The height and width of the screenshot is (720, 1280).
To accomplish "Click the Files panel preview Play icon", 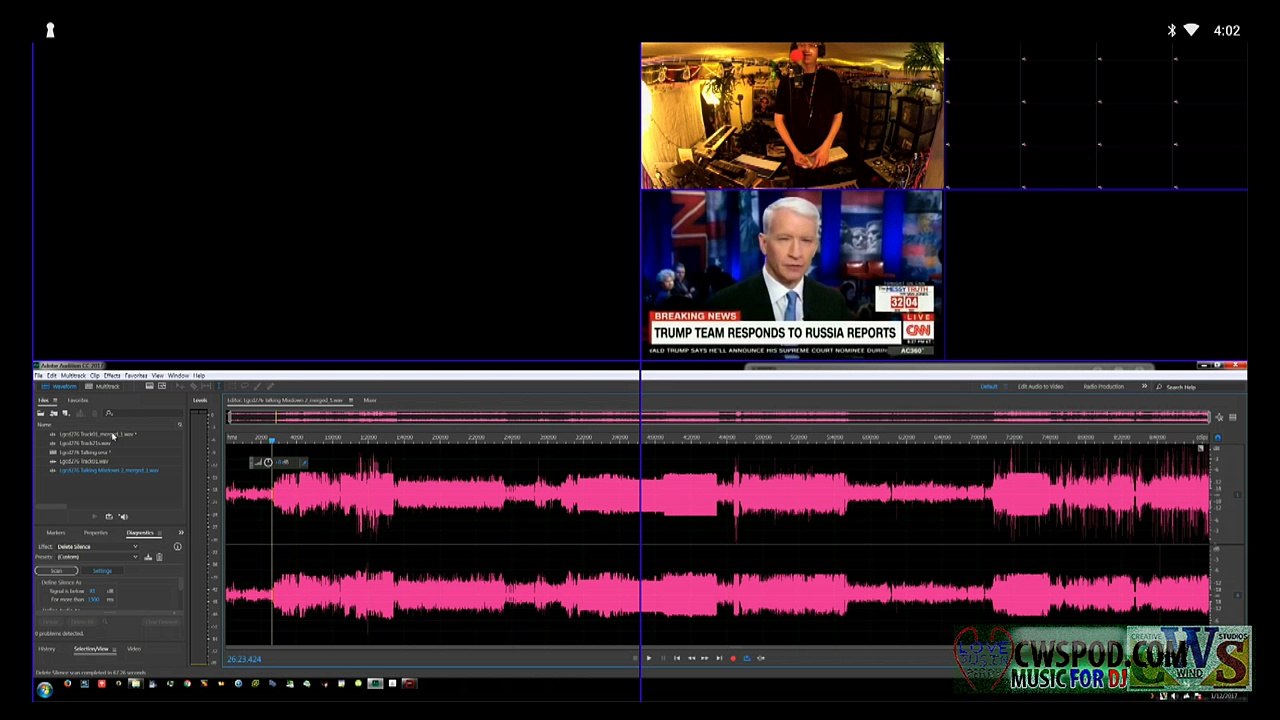I will (95, 517).
